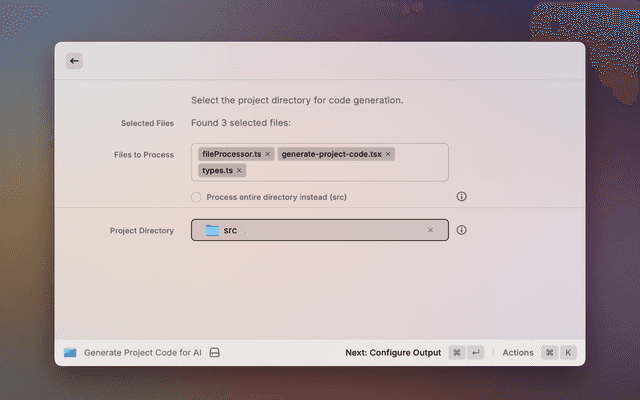Screen dimensions: 640x400
Task: Open the Actions menu
Action: click(x=518, y=353)
